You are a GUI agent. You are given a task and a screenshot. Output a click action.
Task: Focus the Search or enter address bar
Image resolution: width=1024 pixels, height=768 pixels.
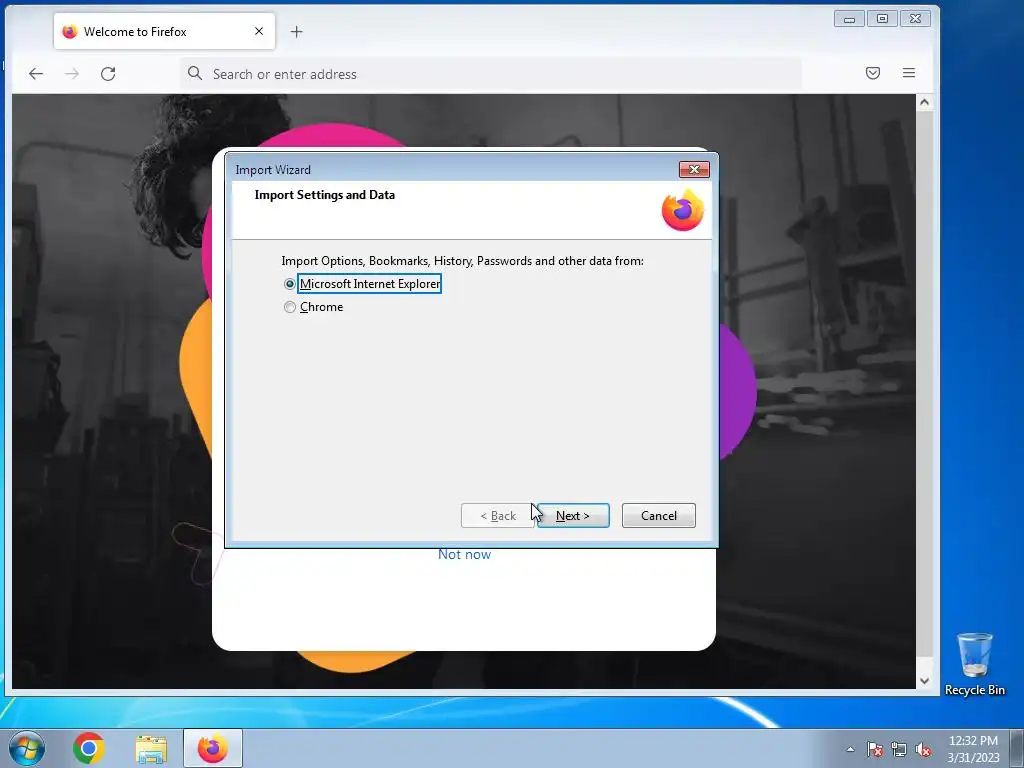[x=491, y=74]
